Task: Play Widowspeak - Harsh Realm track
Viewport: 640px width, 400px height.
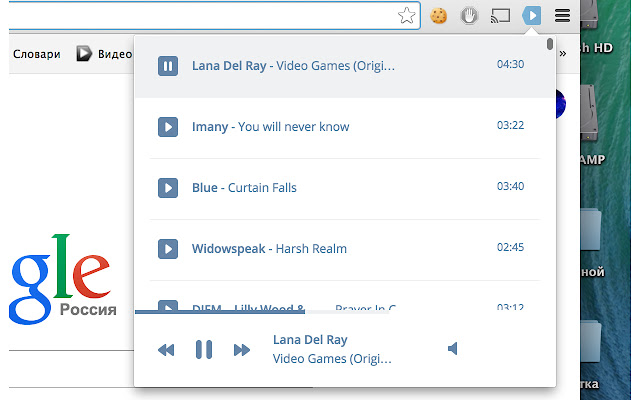Action: (x=168, y=249)
